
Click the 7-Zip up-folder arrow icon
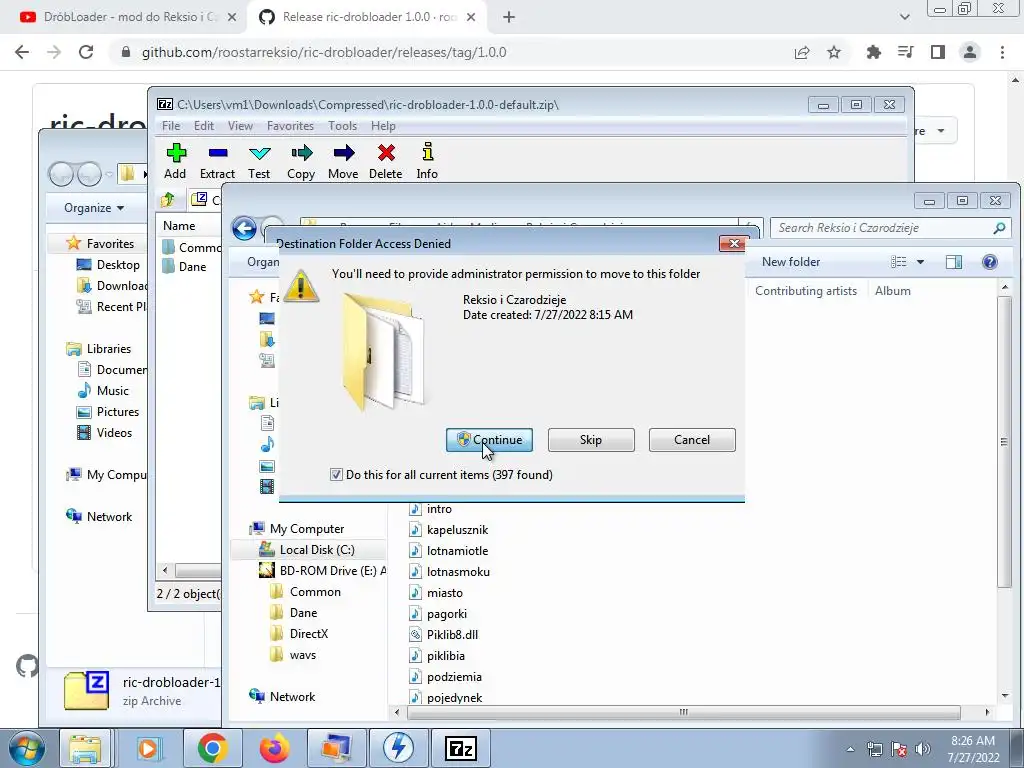click(168, 199)
